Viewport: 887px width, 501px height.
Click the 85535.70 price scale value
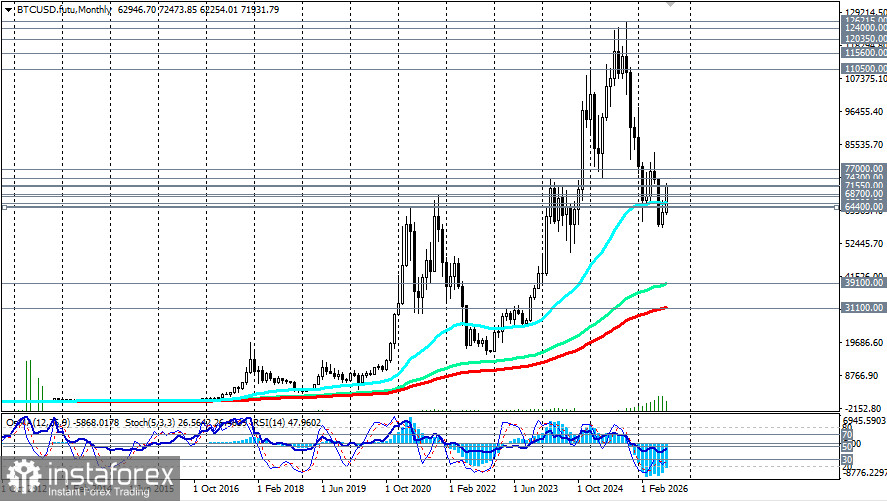point(864,145)
